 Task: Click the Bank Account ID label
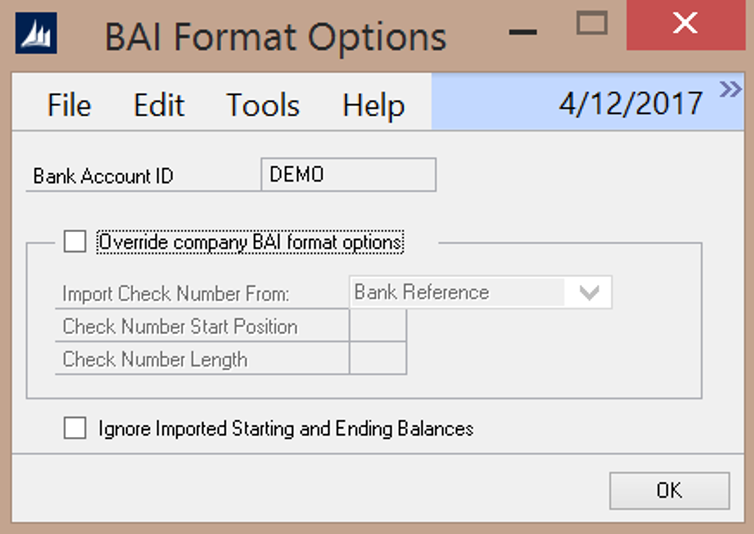(x=103, y=176)
